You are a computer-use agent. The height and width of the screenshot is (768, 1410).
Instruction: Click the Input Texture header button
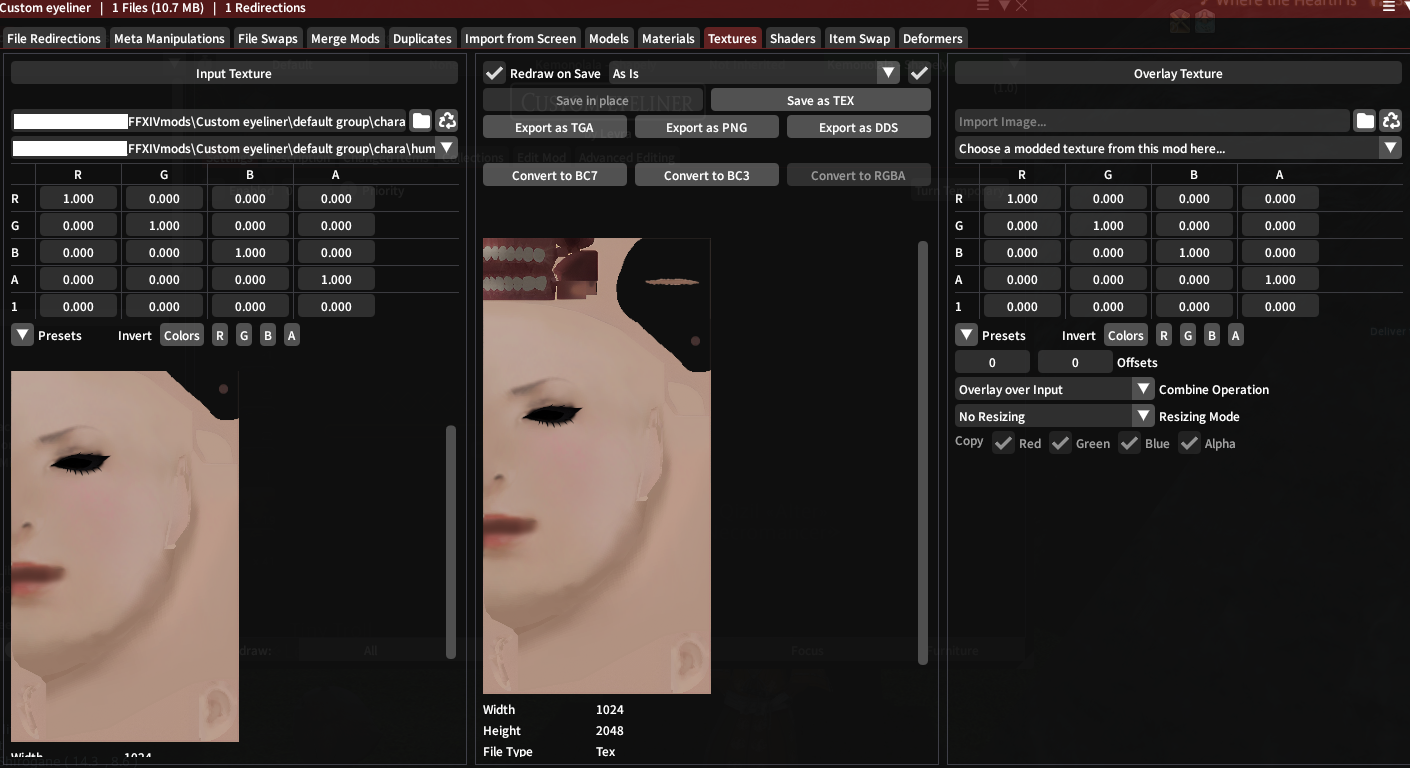234,73
